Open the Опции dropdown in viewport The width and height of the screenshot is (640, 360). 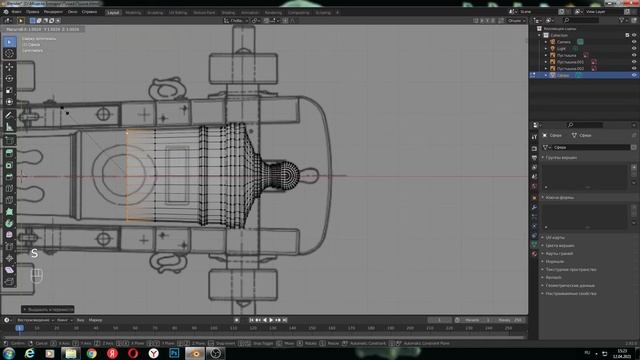(x=516, y=20)
